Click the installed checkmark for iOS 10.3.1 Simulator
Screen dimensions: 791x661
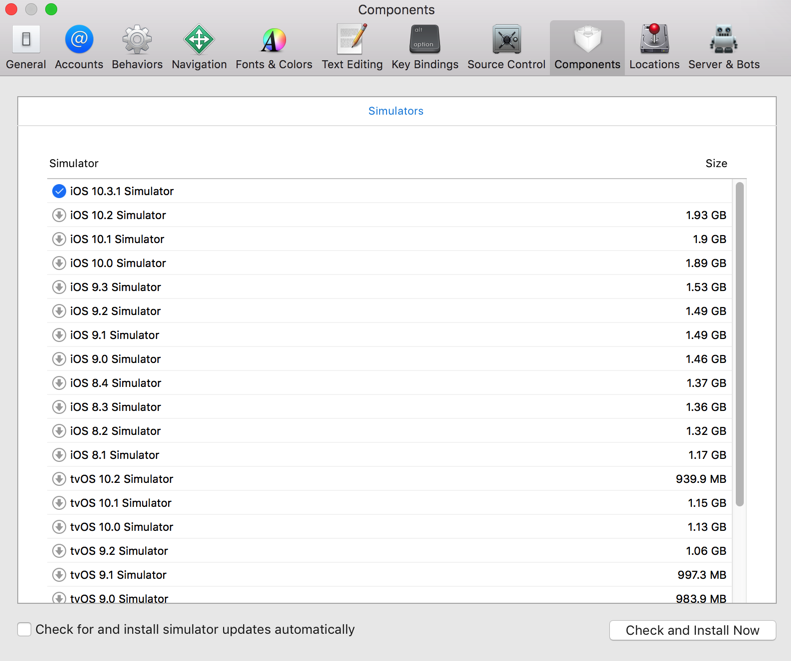59,191
